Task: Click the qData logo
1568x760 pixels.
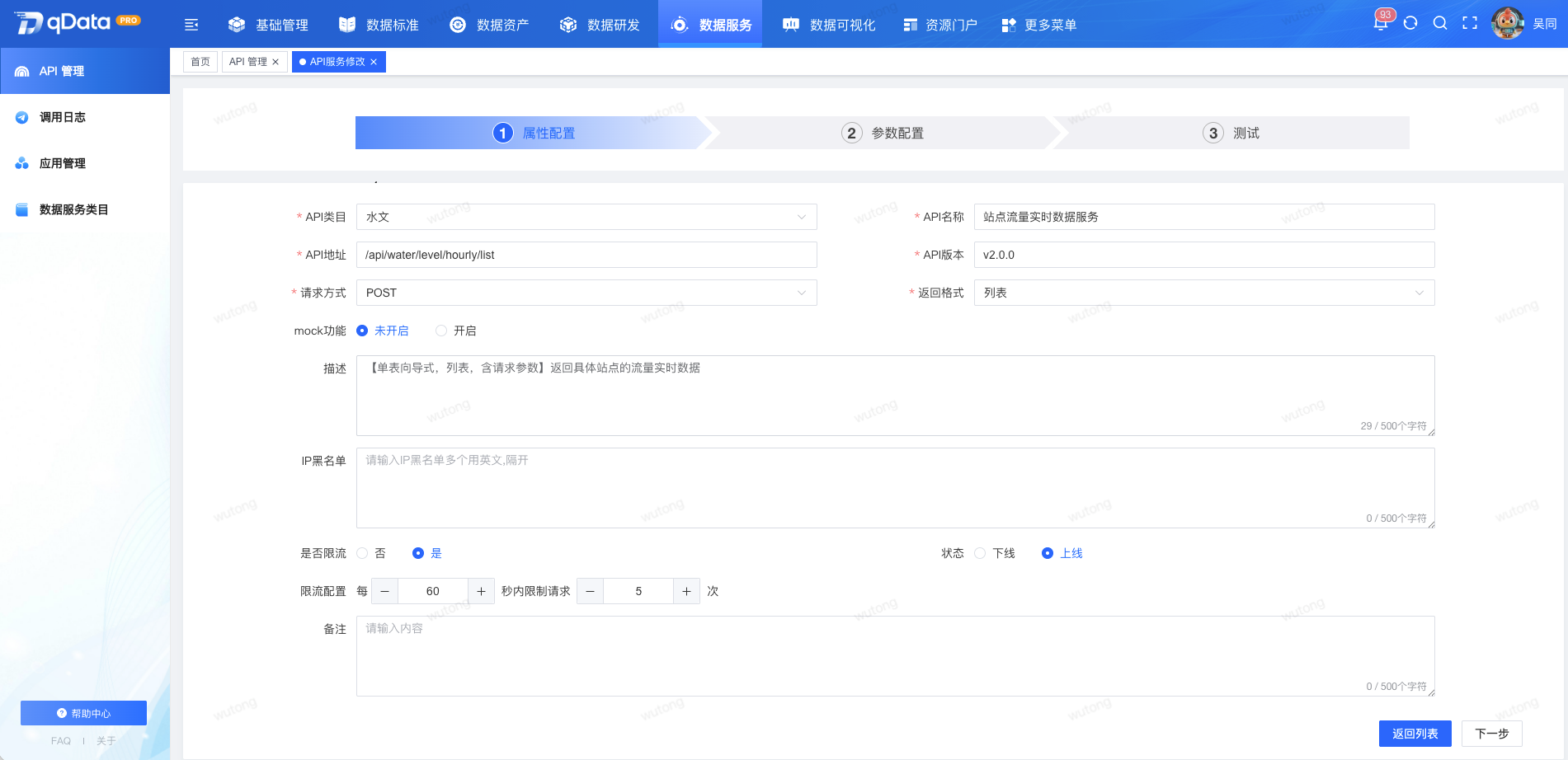Action: click(78, 23)
